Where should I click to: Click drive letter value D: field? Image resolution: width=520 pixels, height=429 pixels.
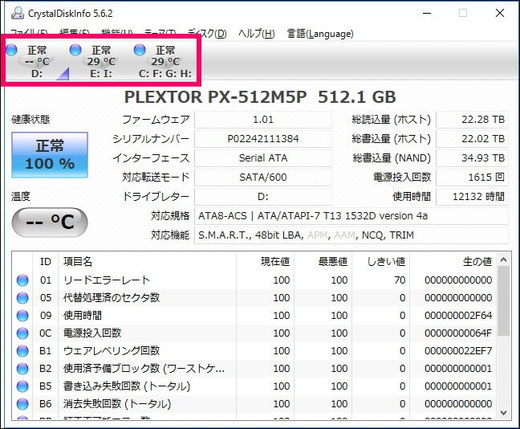click(263, 197)
